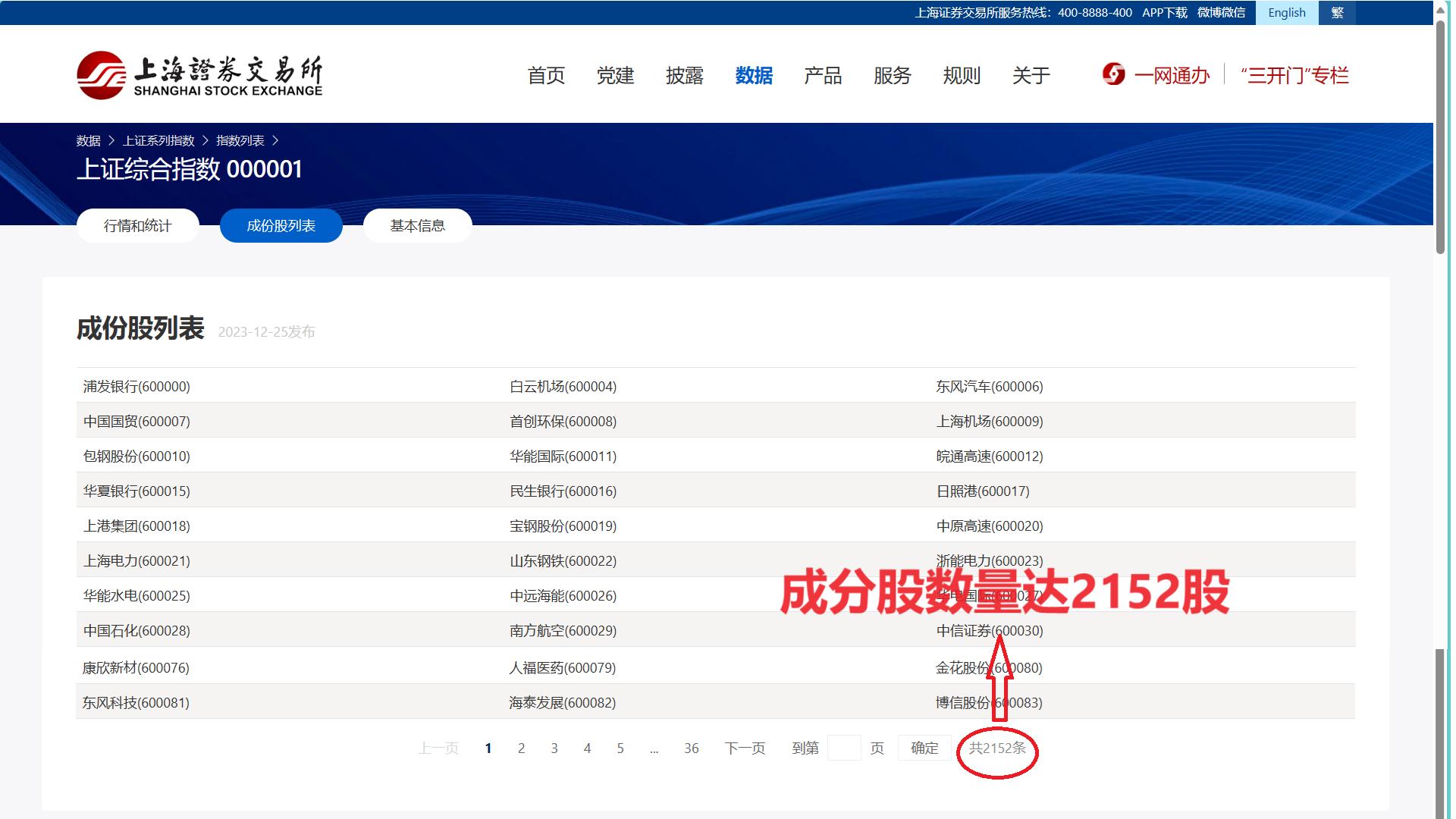Switch to the 基本信息 tab

coord(417,225)
